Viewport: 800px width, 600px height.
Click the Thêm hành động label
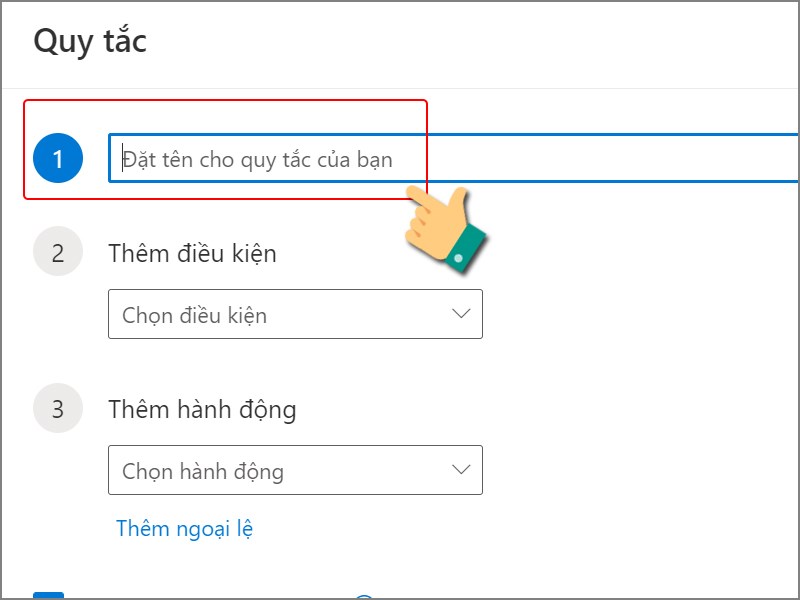(x=202, y=409)
